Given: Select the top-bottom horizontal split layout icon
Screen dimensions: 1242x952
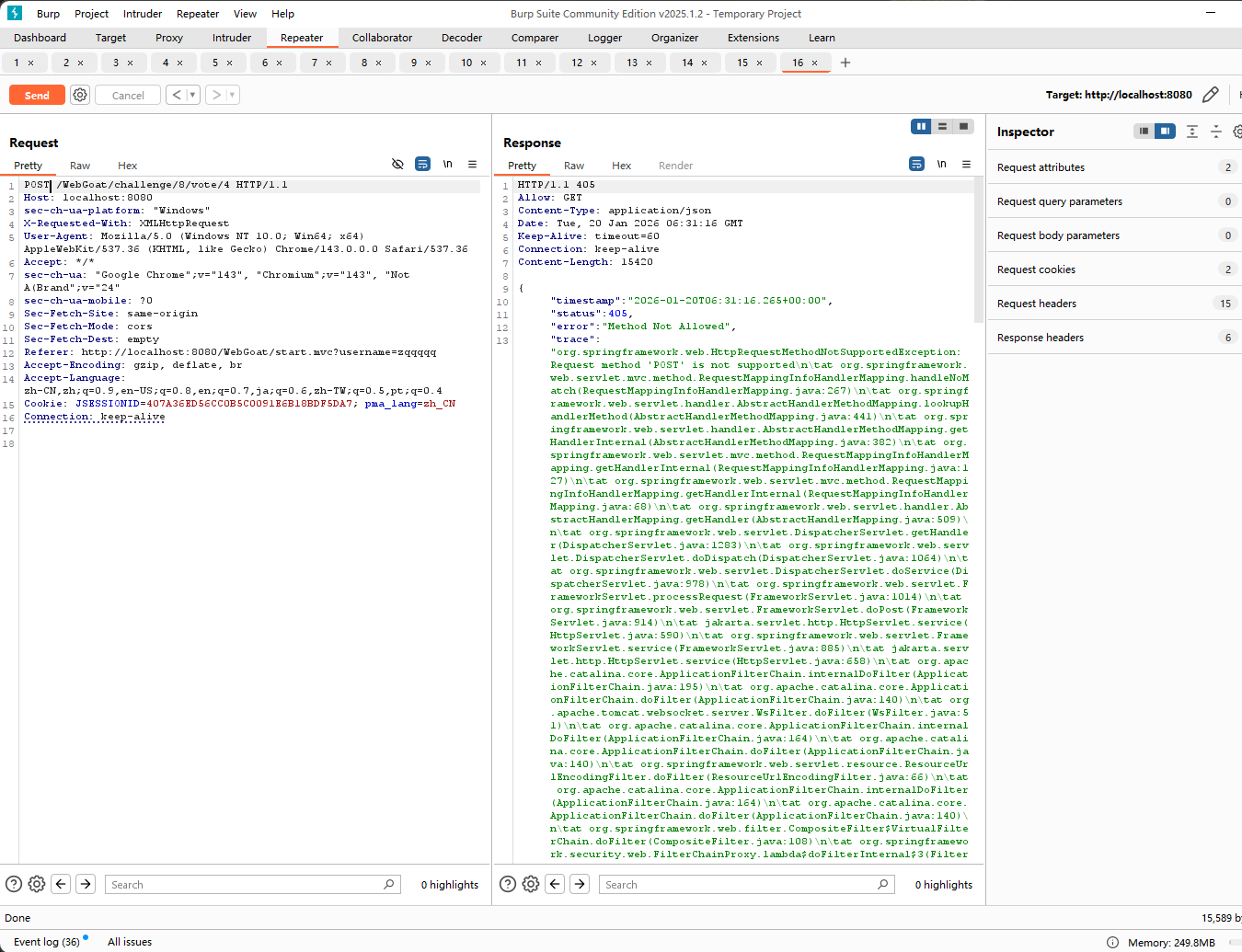Looking at the screenshot, I should [942, 127].
